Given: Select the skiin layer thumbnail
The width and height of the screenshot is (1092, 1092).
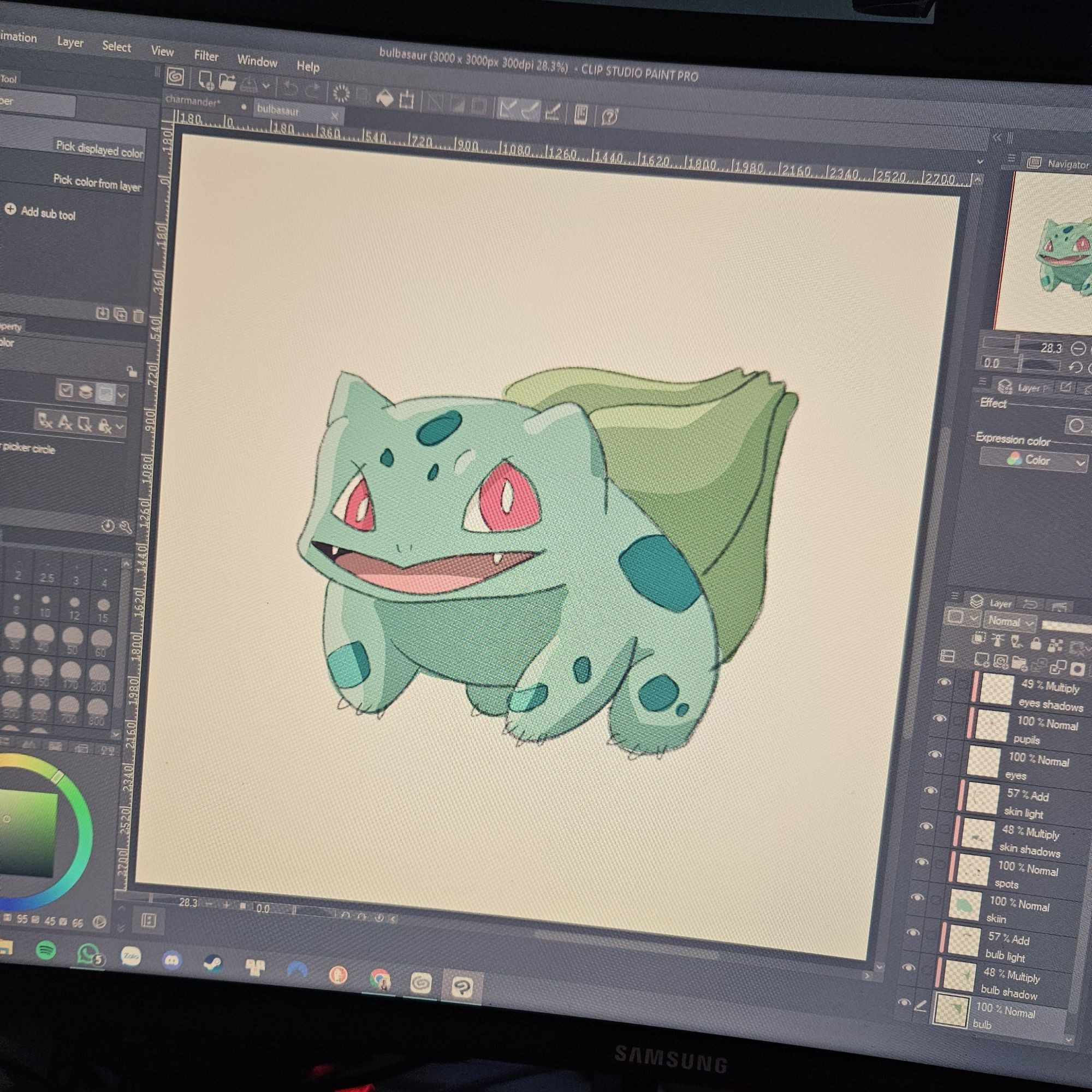Looking at the screenshot, I should coord(965,905).
